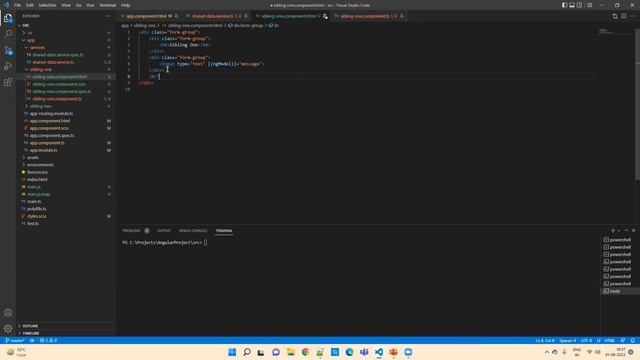Click the errors and warnings status indicator
The width and height of the screenshot is (640, 360).
(48, 340)
